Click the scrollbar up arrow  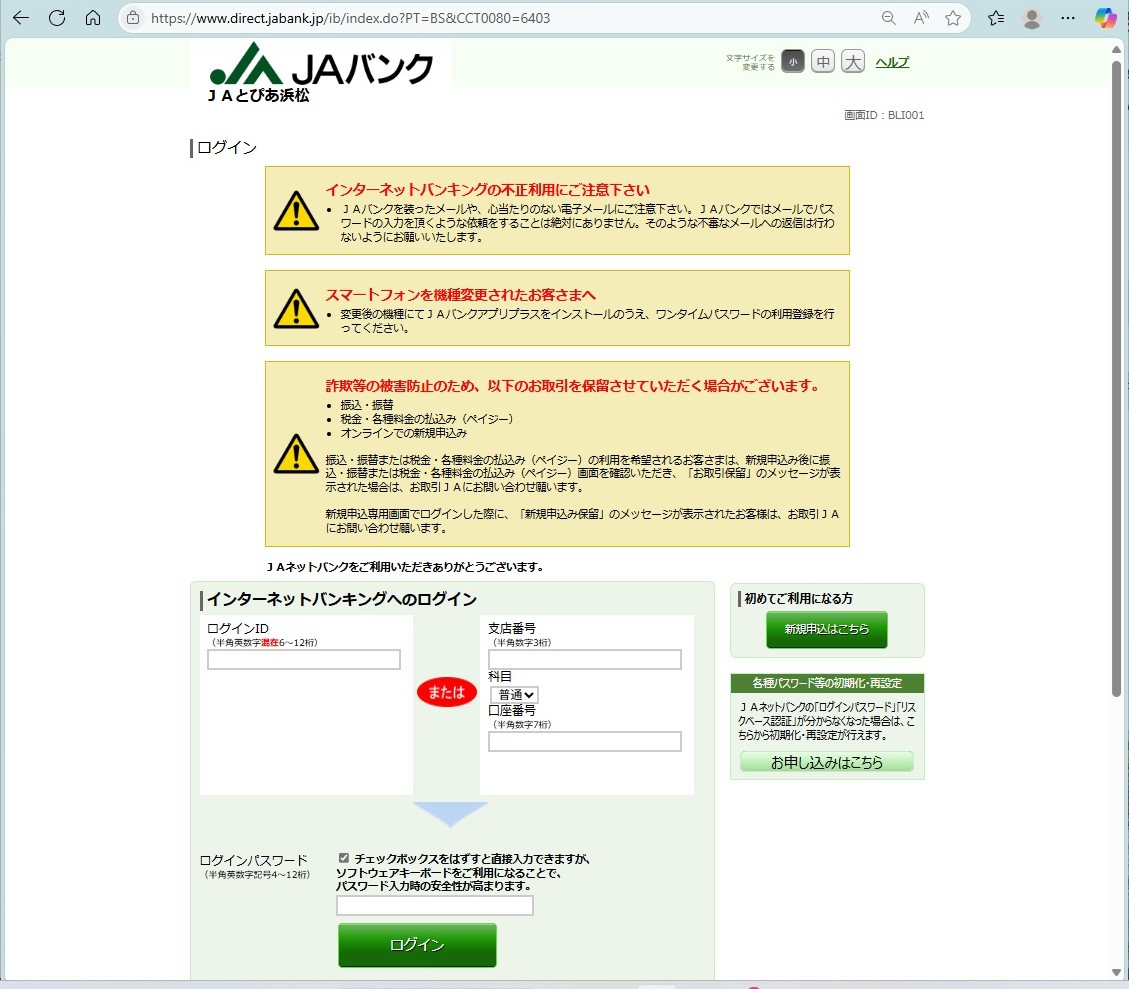pos(1116,49)
